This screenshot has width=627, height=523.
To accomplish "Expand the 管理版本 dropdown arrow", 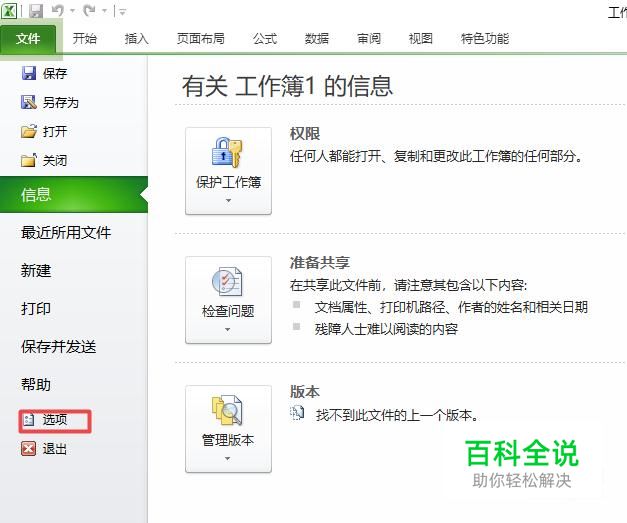I will click(x=228, y=459).
